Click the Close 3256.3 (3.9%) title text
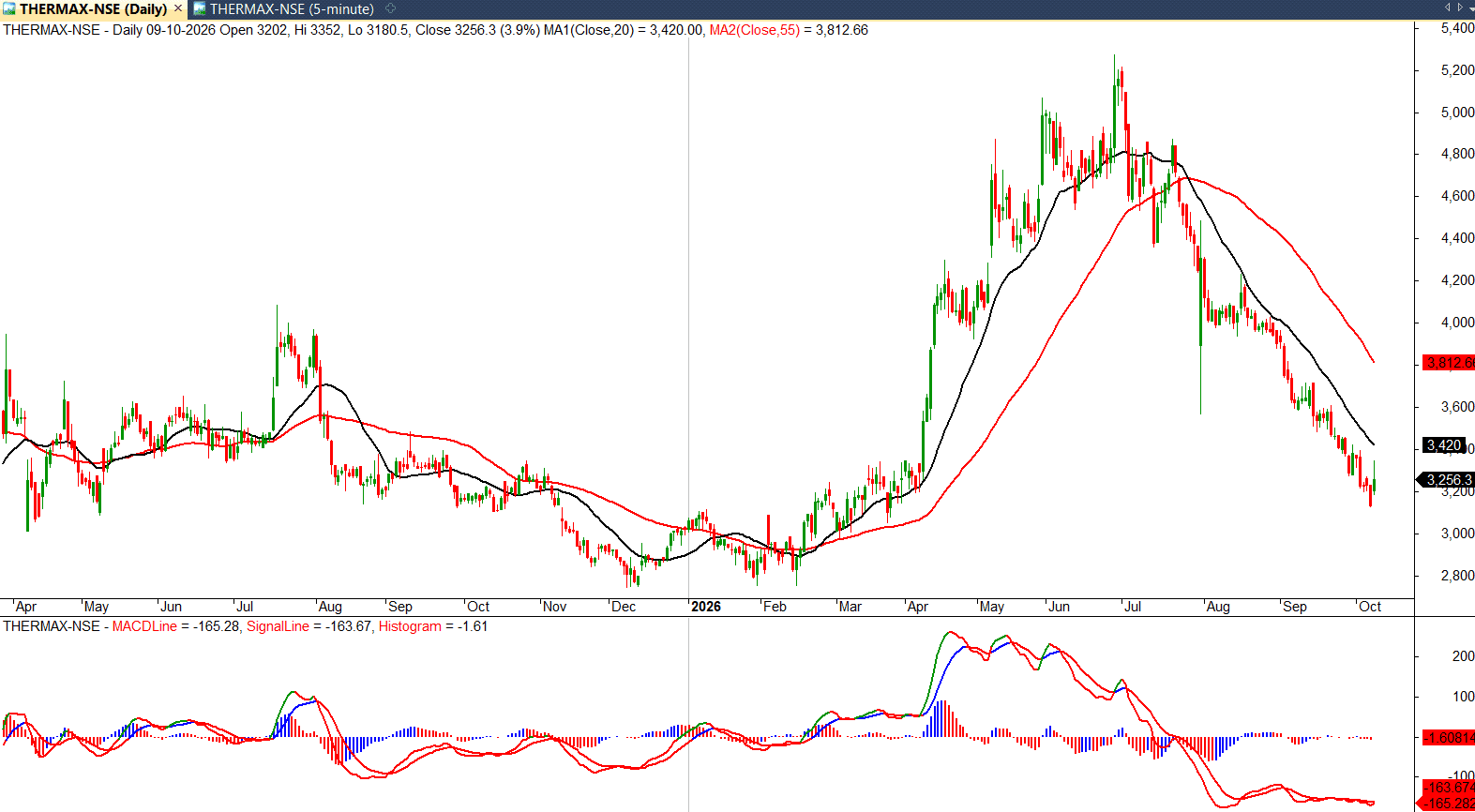Image resolution: width=1475 pixels, height=812 pixels. (x=477, y=30)
